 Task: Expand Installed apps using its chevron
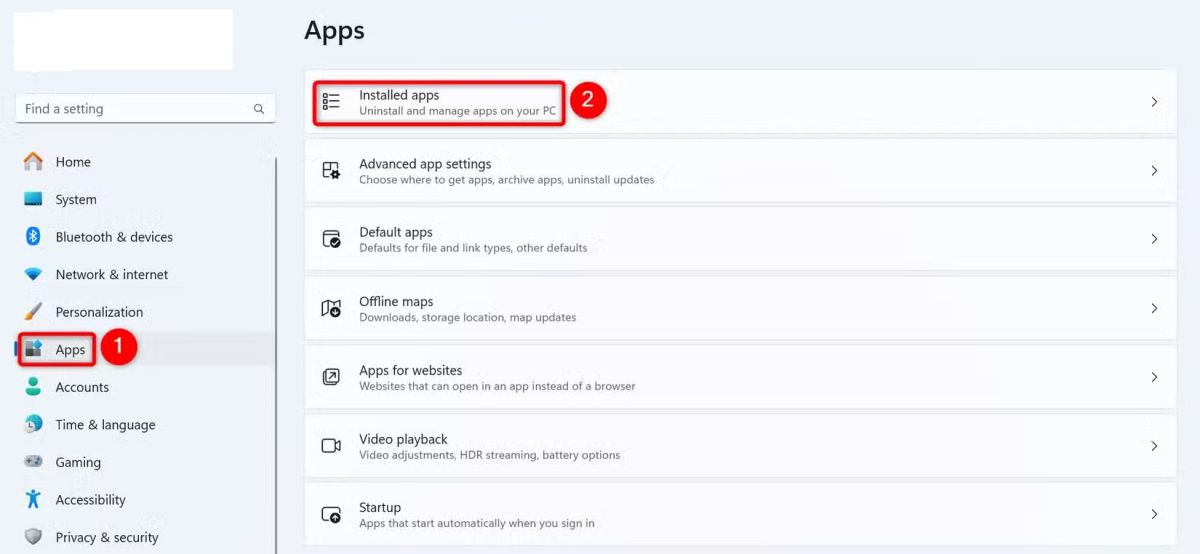click(x=1154, y=102)
